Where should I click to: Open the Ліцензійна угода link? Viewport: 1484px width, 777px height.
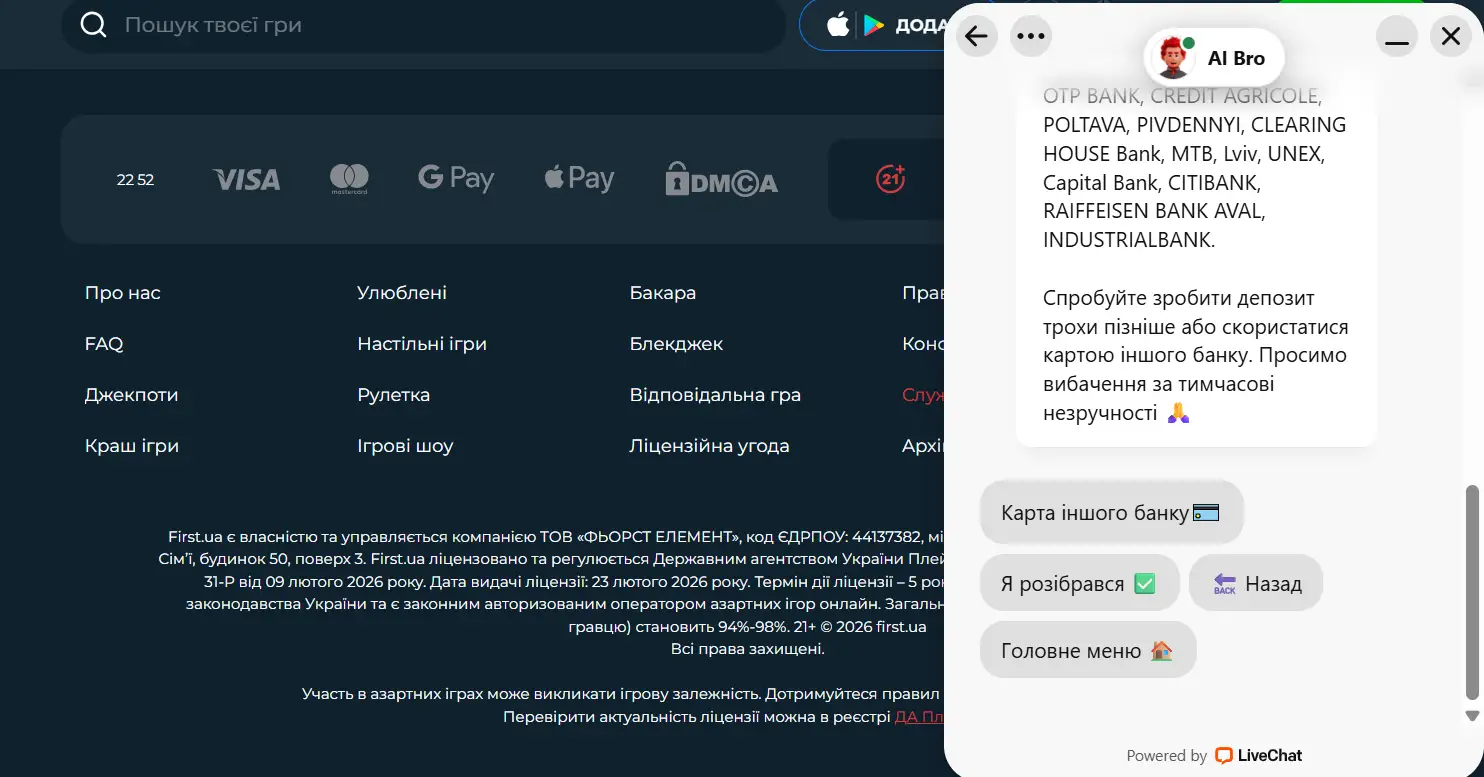(709, 446)
